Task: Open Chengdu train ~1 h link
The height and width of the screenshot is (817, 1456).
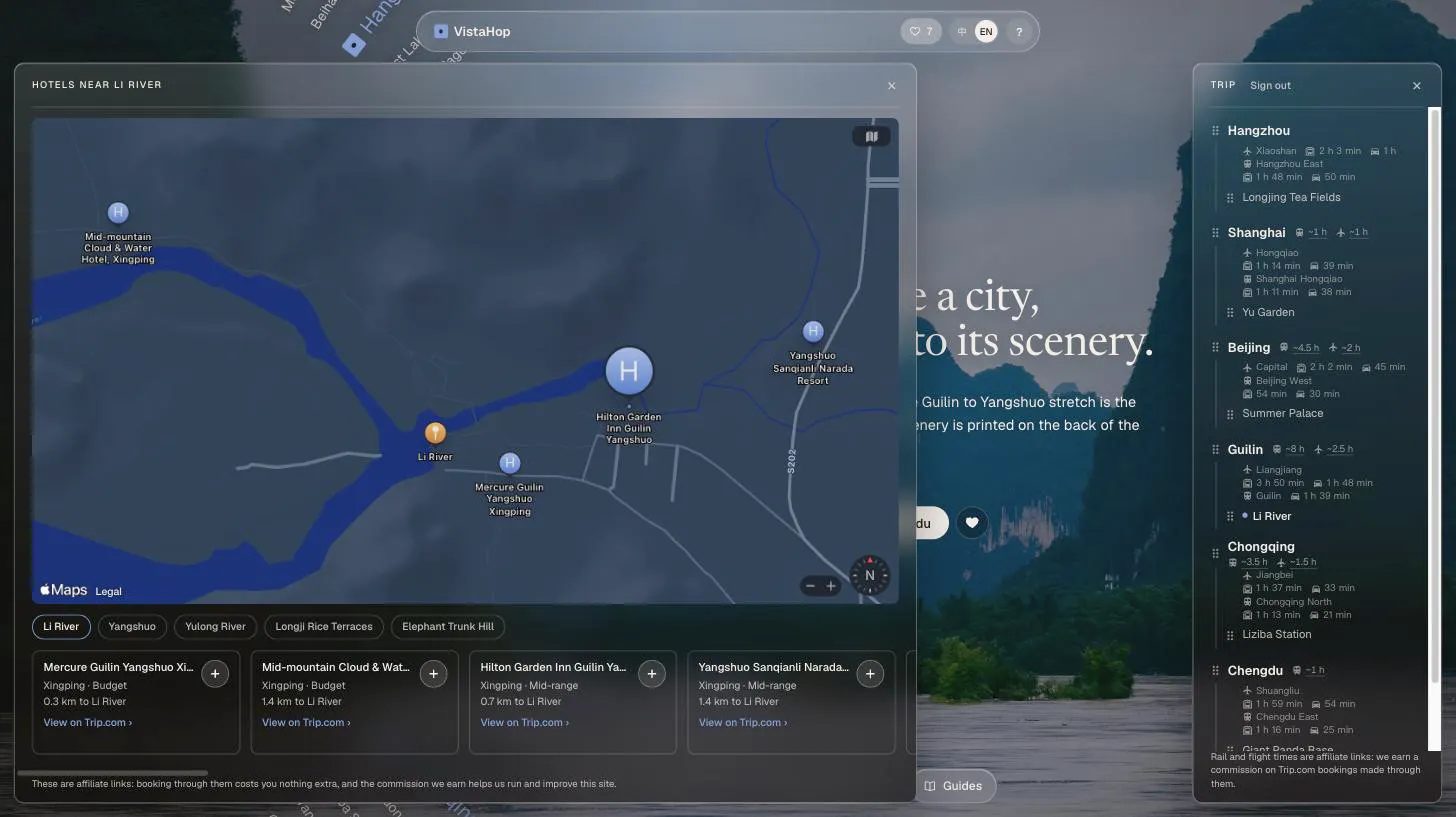Action: pyautogui.click(x=1308, y=670)
